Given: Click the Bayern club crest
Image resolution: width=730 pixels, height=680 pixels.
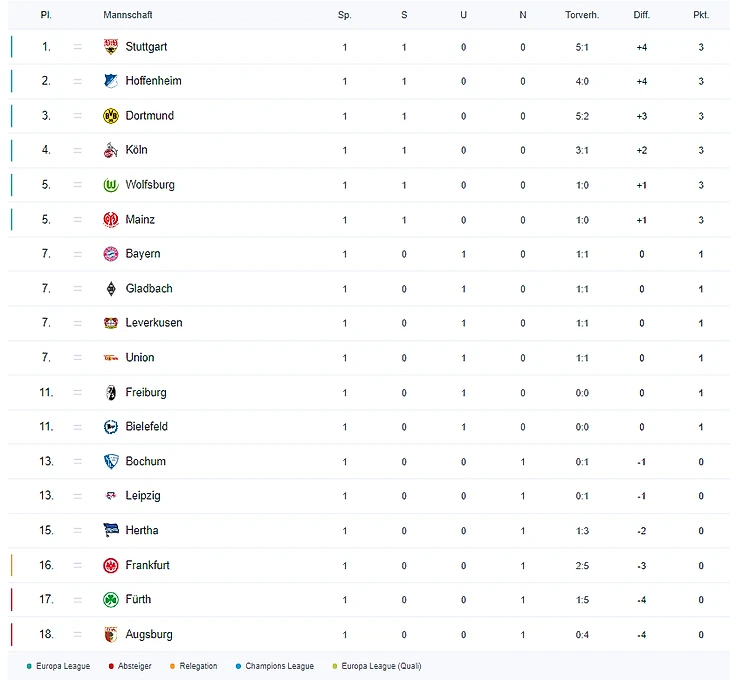Looking at the screenshot, I should click(110, 254).
